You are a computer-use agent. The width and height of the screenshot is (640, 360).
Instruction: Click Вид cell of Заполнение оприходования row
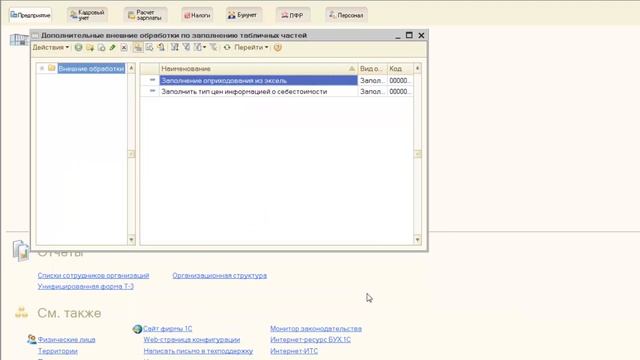pos(372,80)
